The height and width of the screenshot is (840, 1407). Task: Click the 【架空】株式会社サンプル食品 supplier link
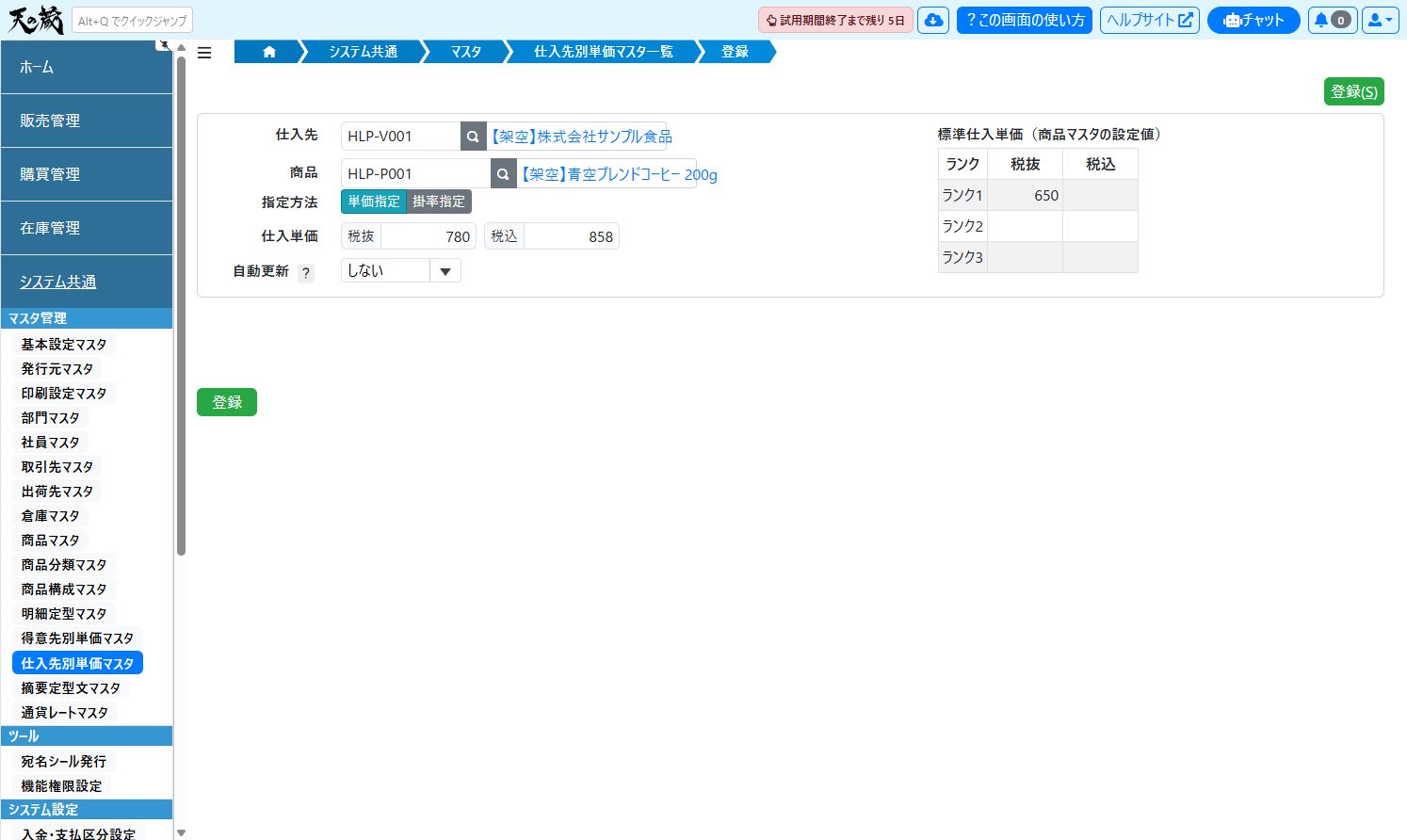coord(580,137)
